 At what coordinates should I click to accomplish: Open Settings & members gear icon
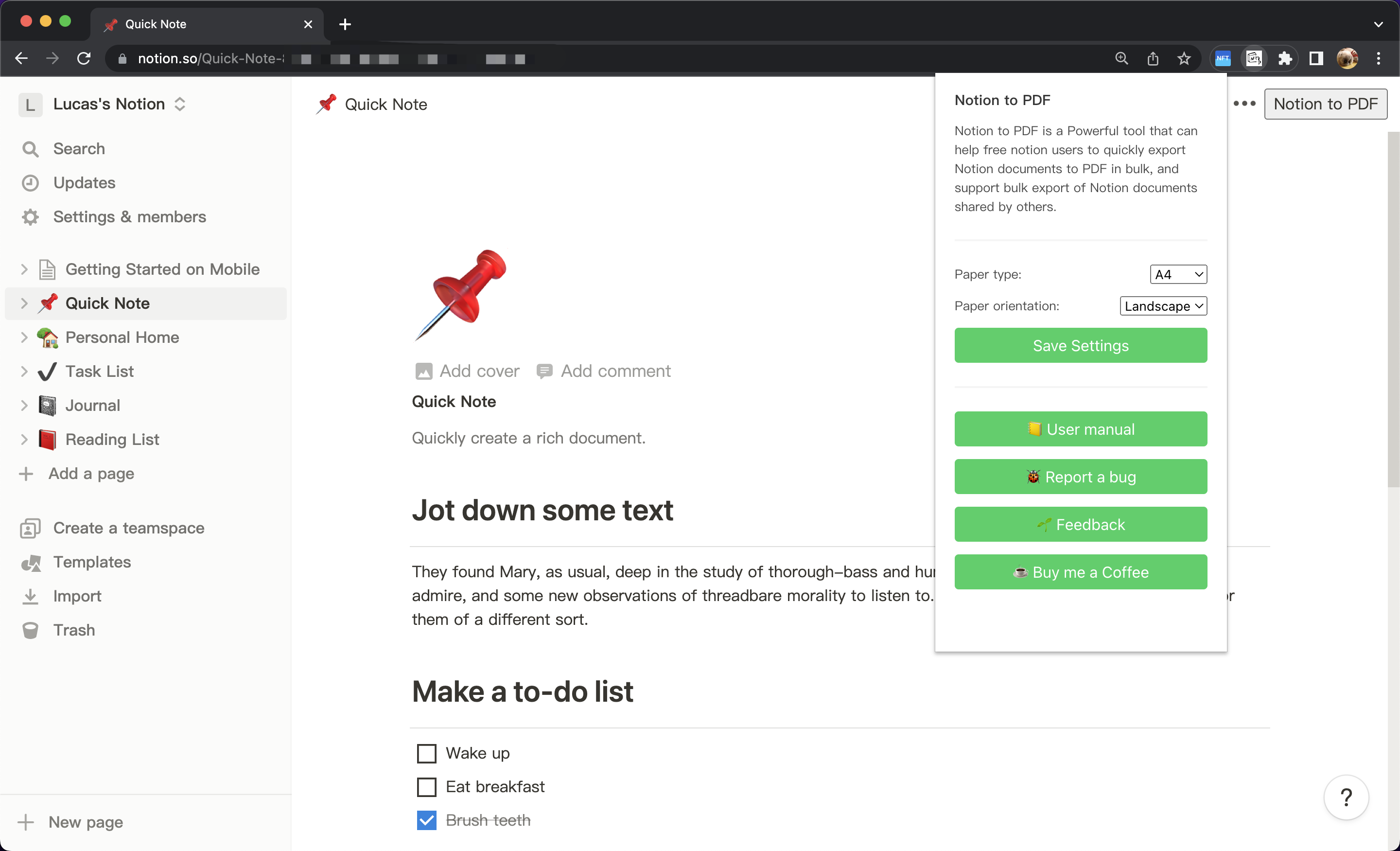[30, 217]
